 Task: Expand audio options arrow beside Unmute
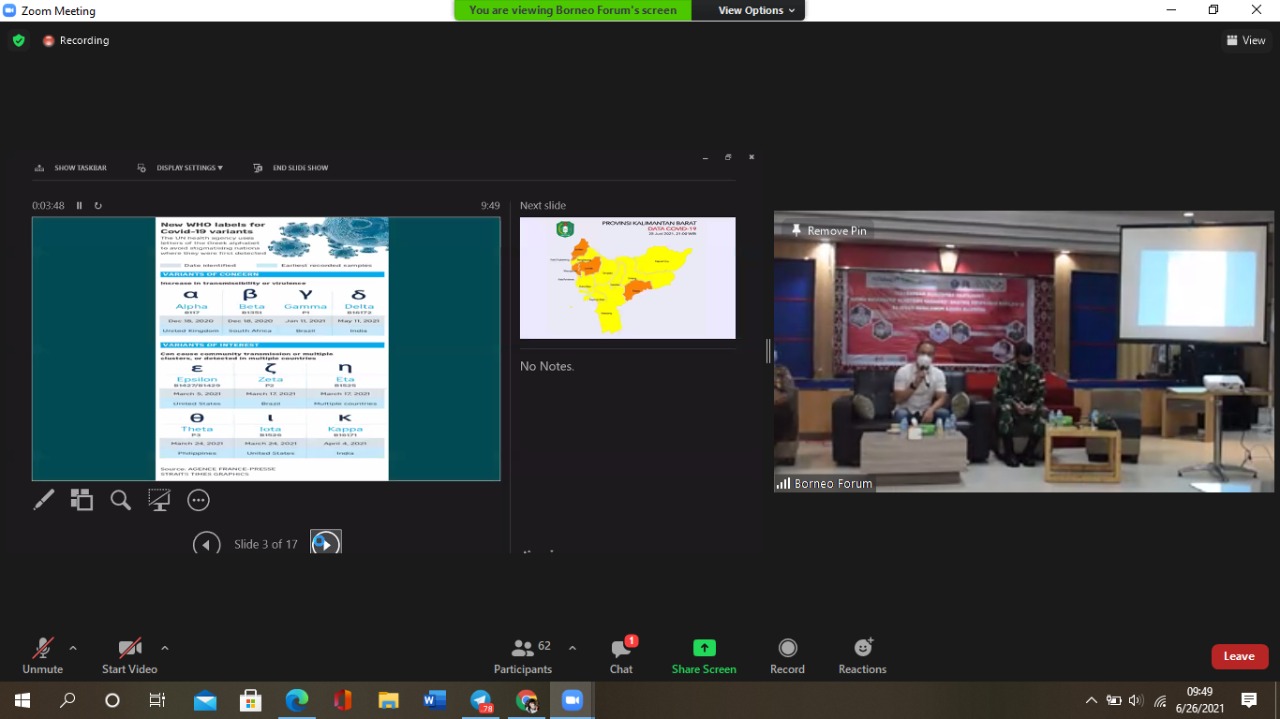tap(73, 648)
